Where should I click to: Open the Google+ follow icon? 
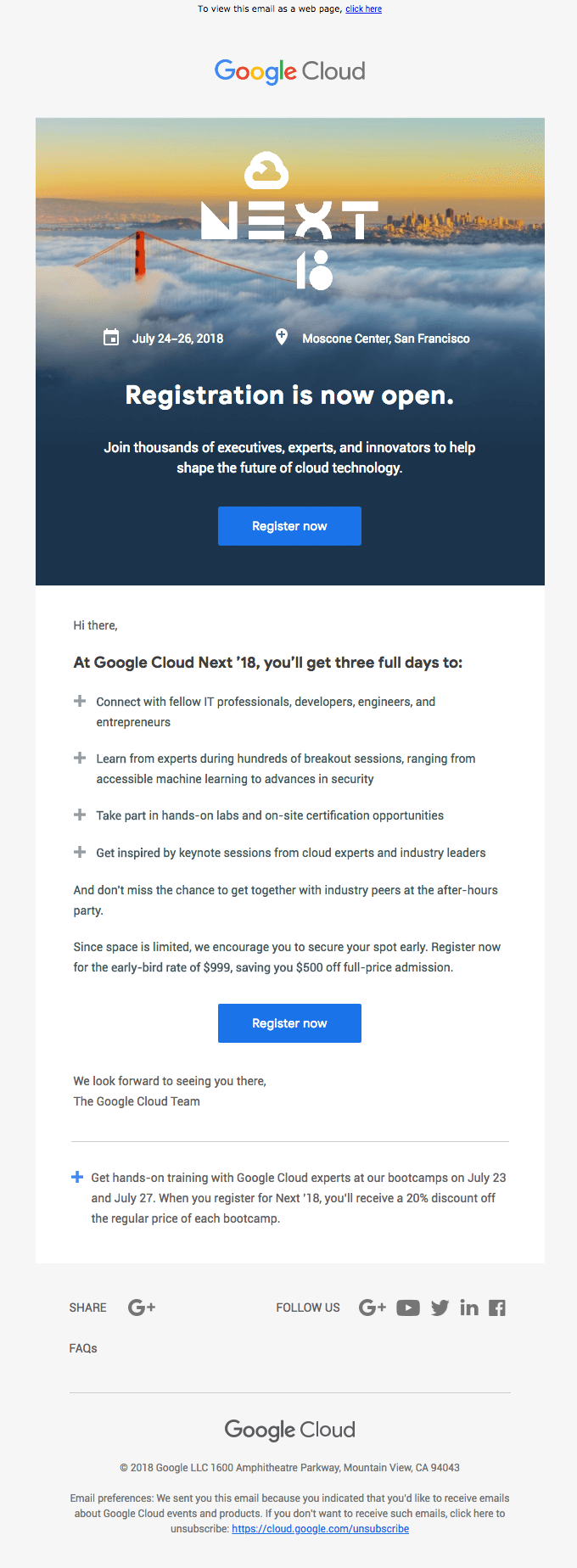pos(373,1308)
